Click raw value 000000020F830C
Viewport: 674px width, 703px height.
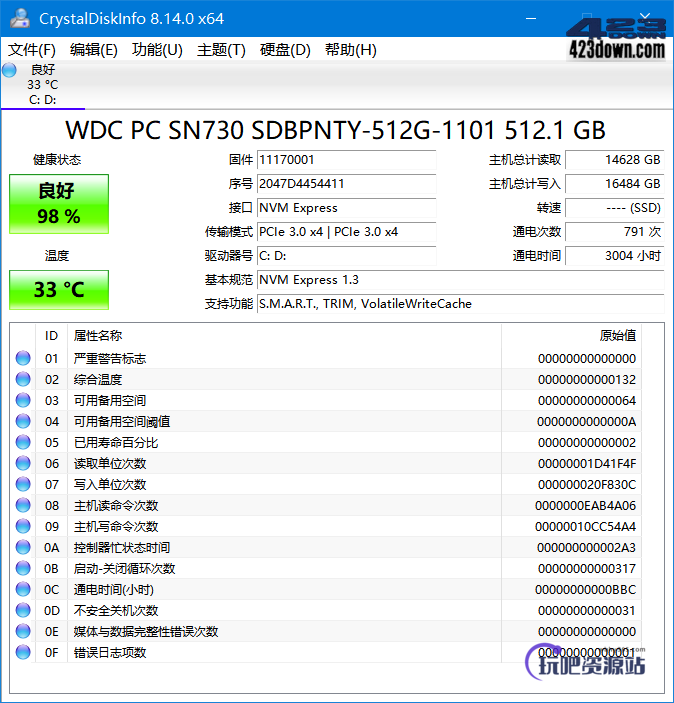587,485
